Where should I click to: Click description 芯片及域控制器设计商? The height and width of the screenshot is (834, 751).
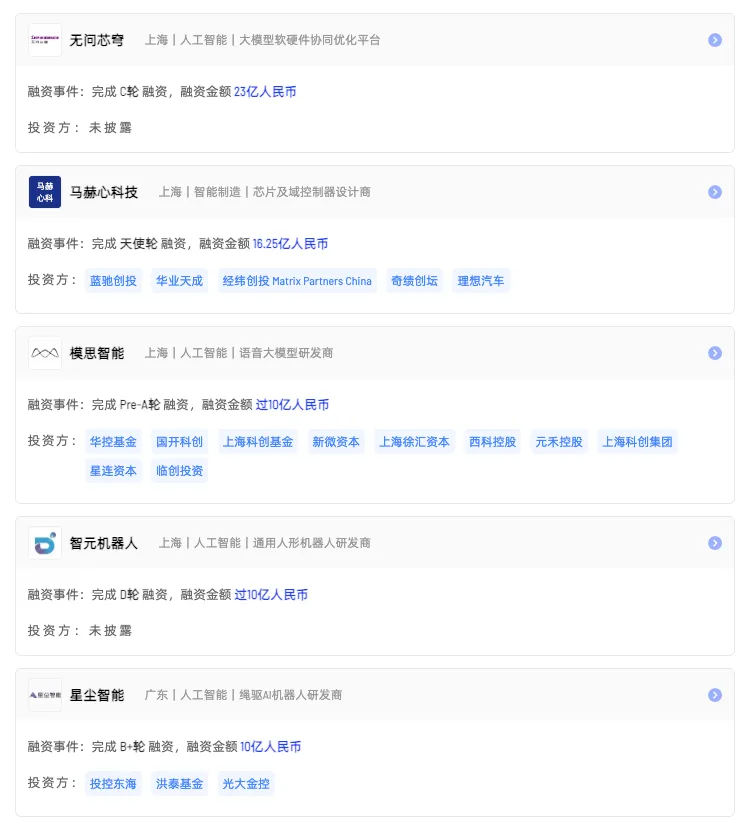(x=312, y=192)
